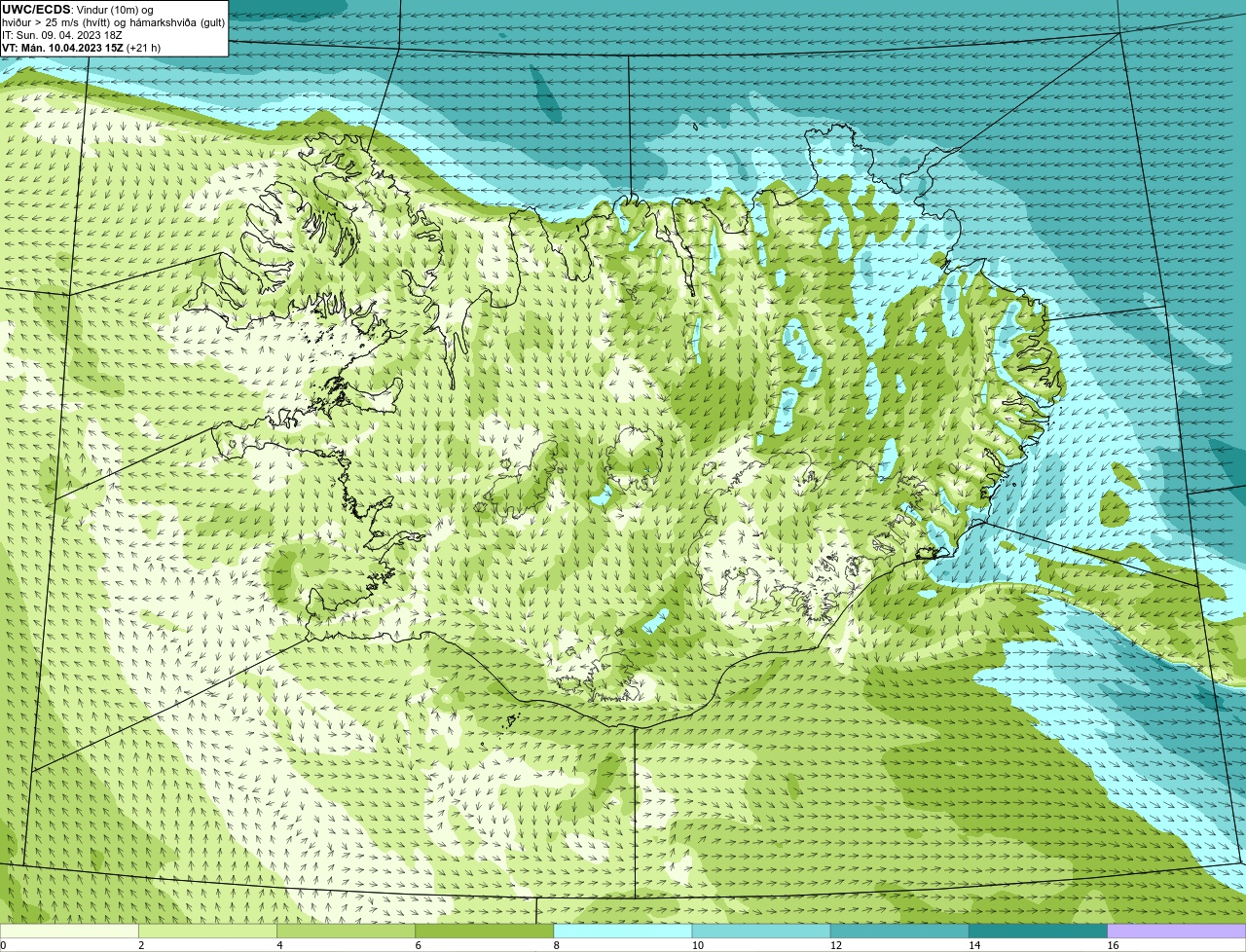This screenshot has width=1246, height=952.
Task: Select the 4–6 m/s green legend swatch
Action: [x=346, y=931]
